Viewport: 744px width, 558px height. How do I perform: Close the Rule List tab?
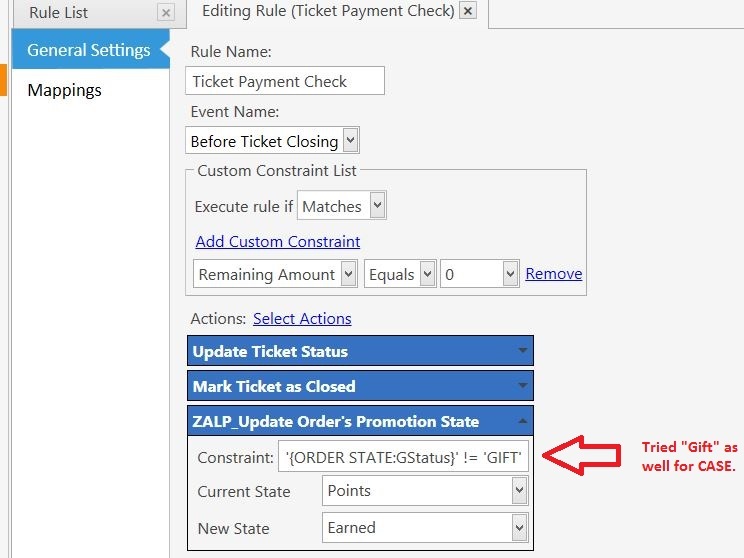(x=166, y=13)
